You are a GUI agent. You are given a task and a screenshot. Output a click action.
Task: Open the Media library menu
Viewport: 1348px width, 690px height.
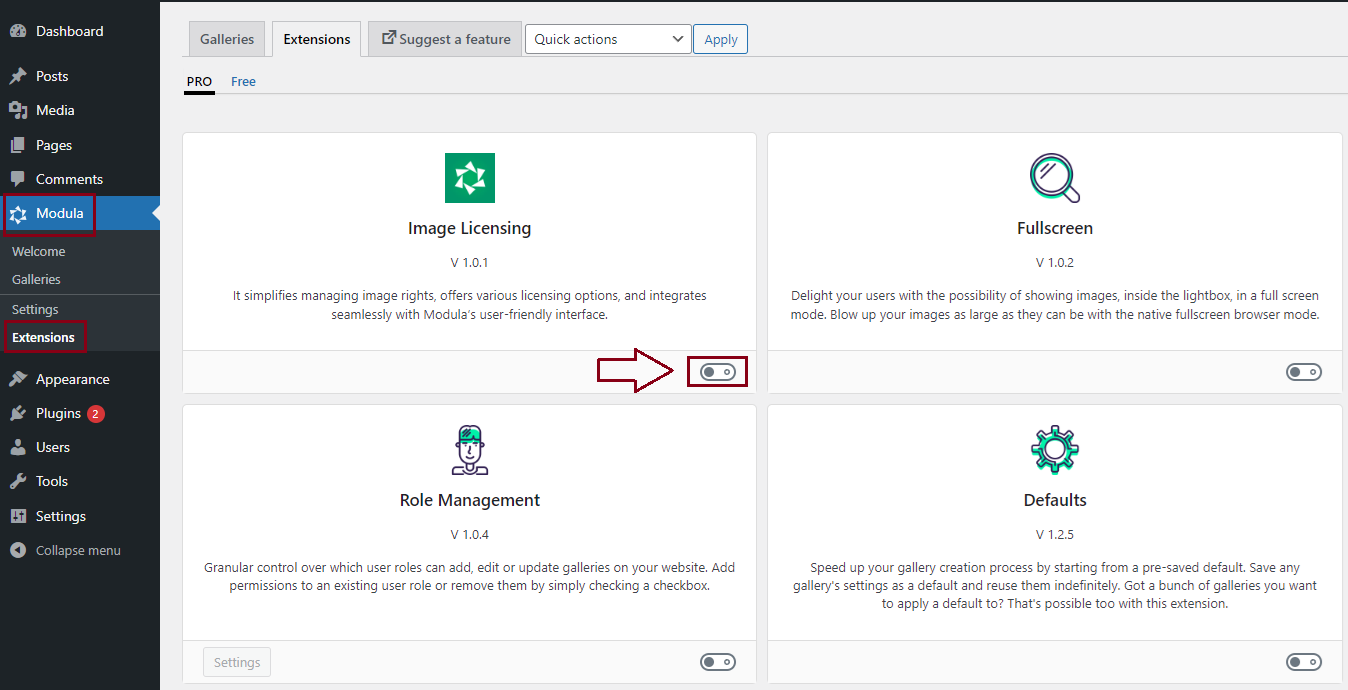click(x=55, y=110)
